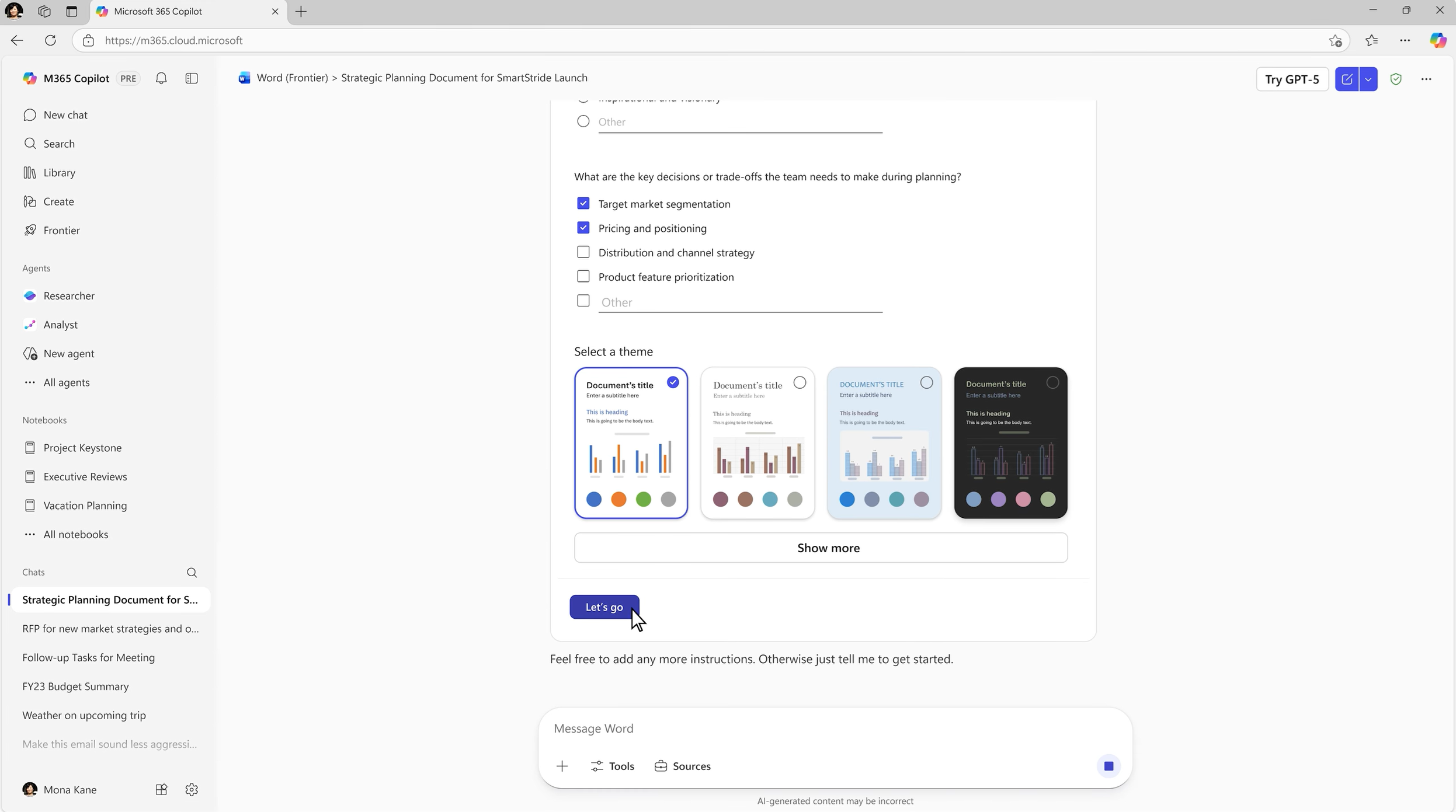
Task: Click the green shield protection icon
Action: (1396, 79)
